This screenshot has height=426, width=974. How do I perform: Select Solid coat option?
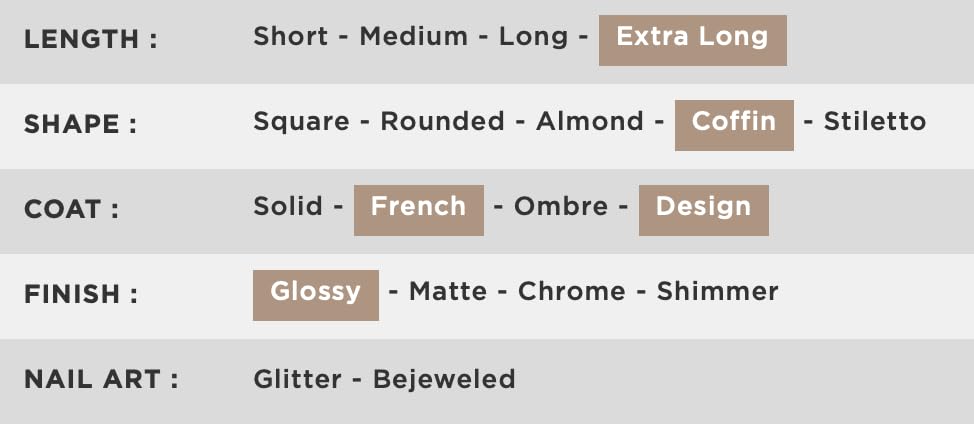(x=288, y=206)
